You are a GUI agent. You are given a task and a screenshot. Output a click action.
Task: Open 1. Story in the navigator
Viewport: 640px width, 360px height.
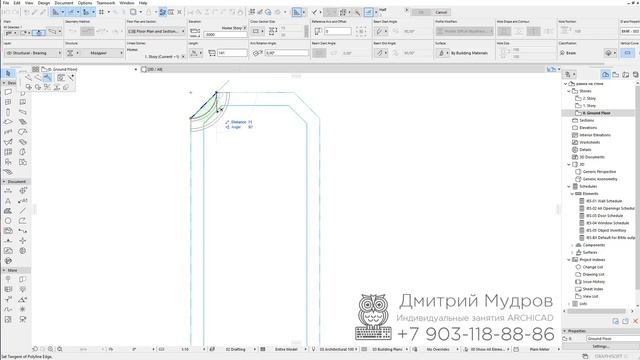(x=589, y=106)
